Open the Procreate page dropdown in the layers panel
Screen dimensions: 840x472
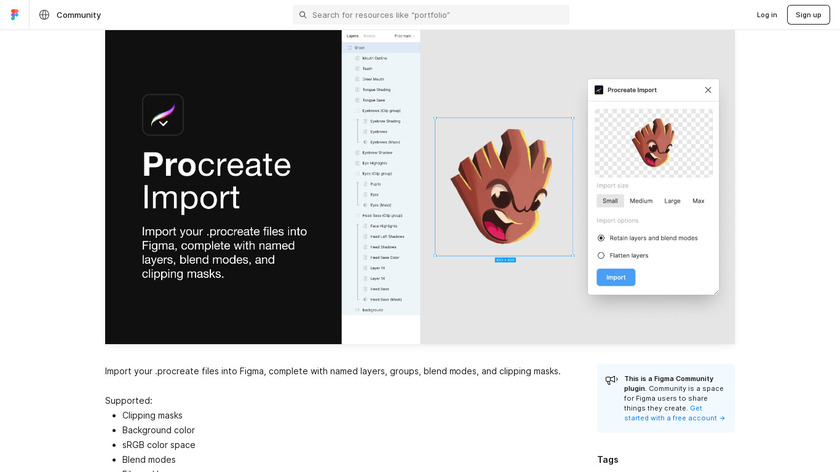(x=404, y=36)
